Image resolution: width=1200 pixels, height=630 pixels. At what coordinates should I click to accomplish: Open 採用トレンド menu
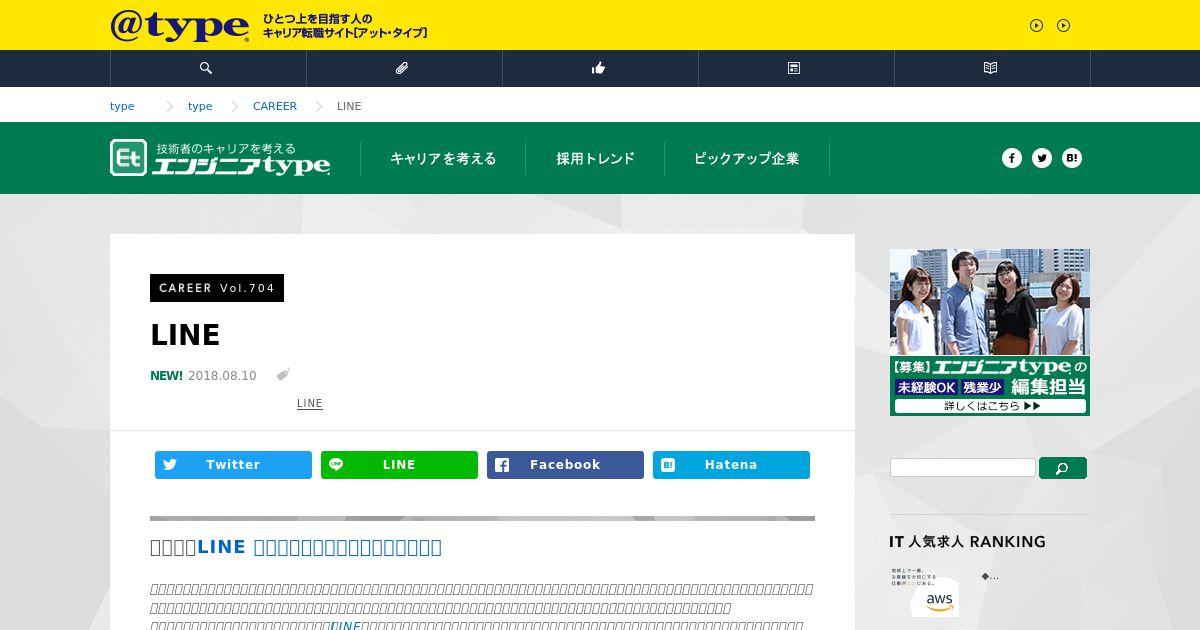(x=596, y=158)
